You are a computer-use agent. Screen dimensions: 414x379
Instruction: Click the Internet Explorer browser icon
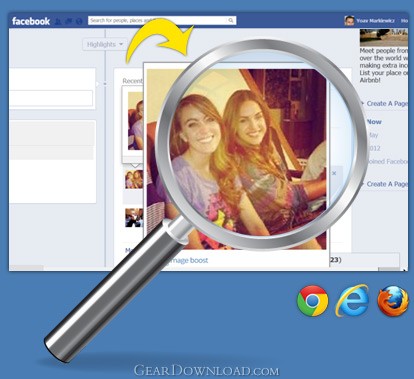(x=353, y=300)
